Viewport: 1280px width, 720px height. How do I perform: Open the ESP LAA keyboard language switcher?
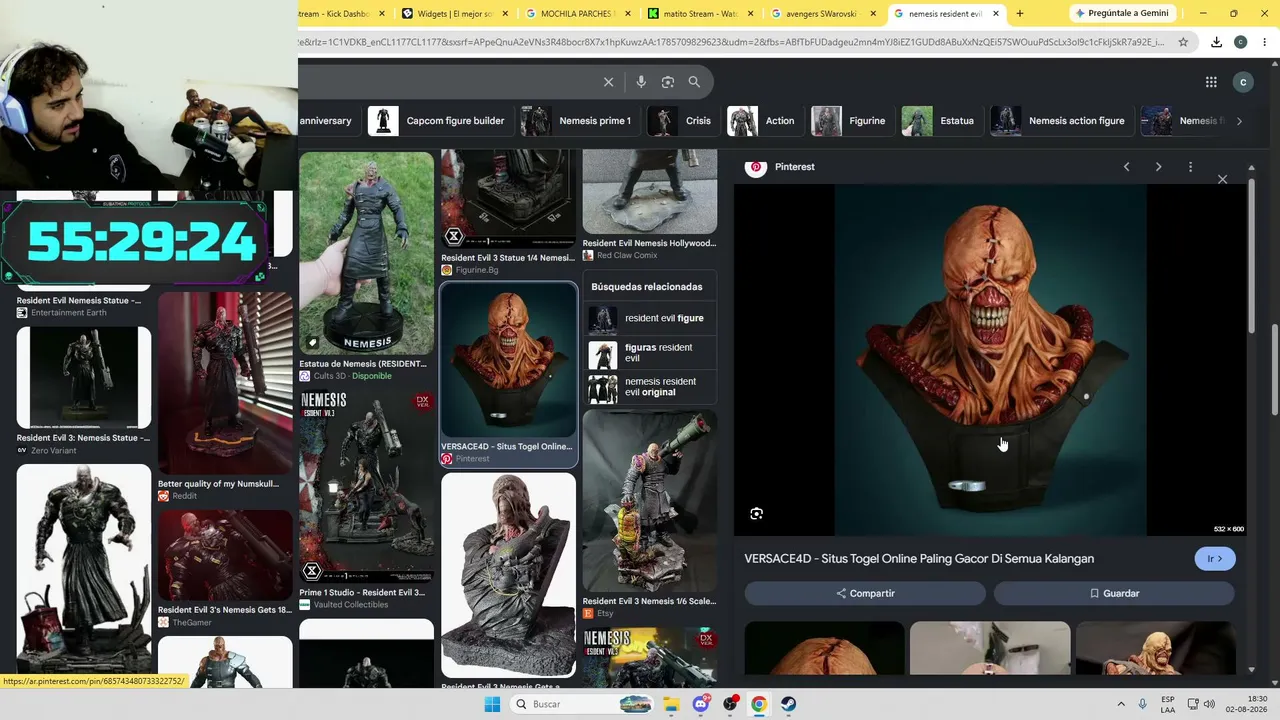pyautogui.click(x=1168, y=704)
